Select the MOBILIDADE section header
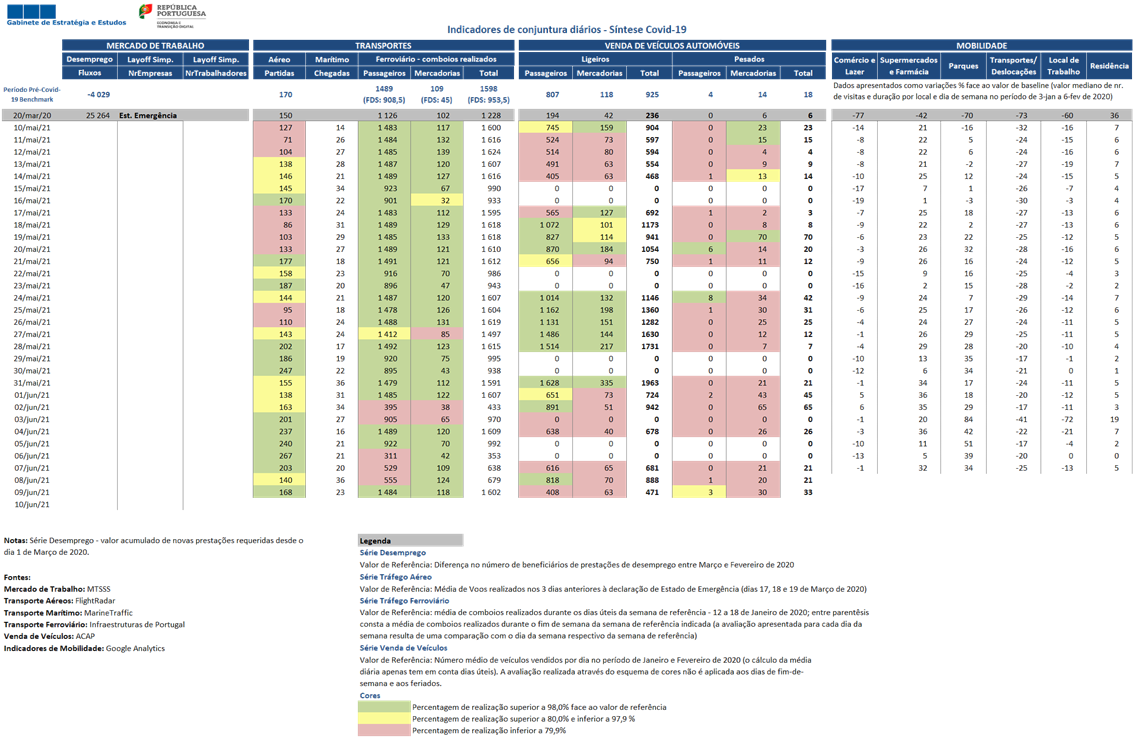This screenshot has height=740, width=1133. click(981, 46)
